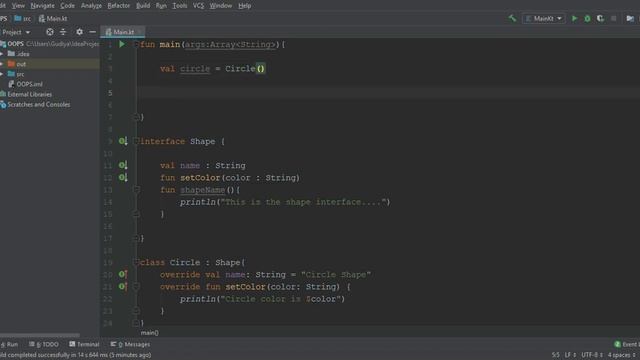The width and height of the screenshot is (640, 360).
Task: Open the Build menu
Action: coord(143,6)
